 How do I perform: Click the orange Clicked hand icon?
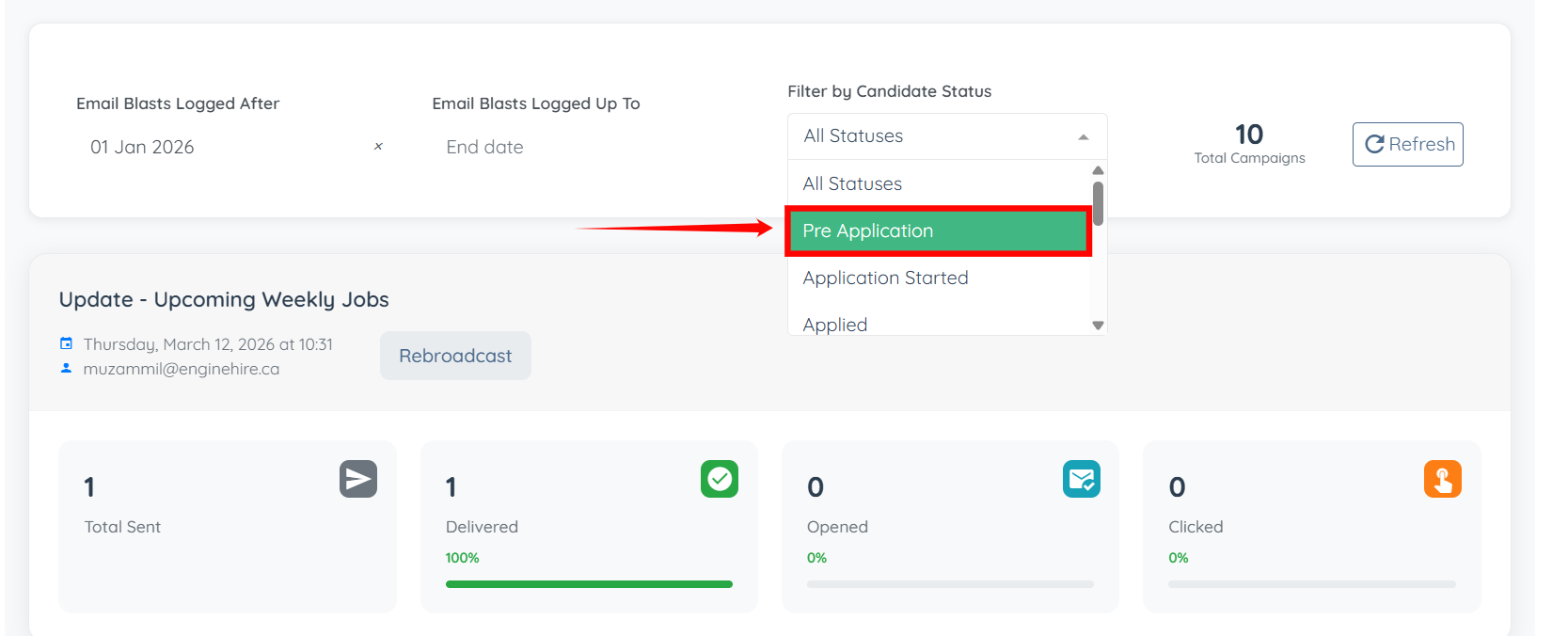click(x=1443, y=479)
